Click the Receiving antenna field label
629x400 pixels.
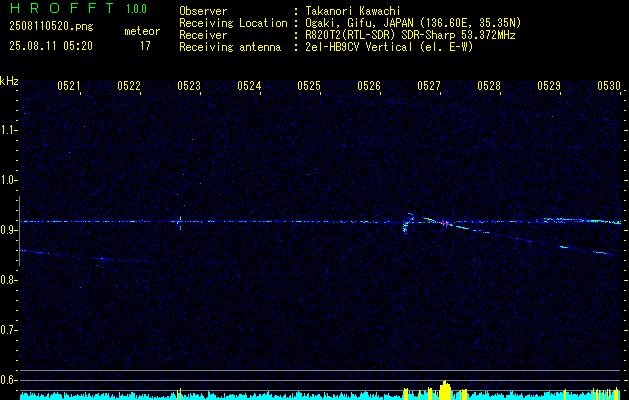coord(230,47)
